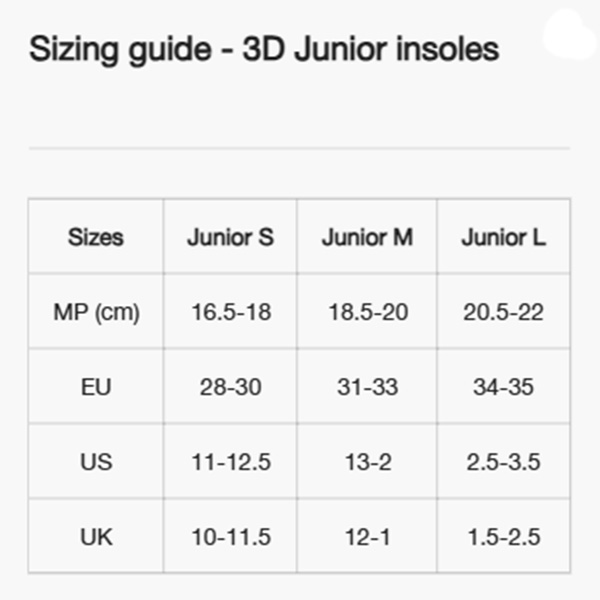Pick the US 13-2 size cell
The height and width of the screenshot is (600, 600).
(367, 462)
